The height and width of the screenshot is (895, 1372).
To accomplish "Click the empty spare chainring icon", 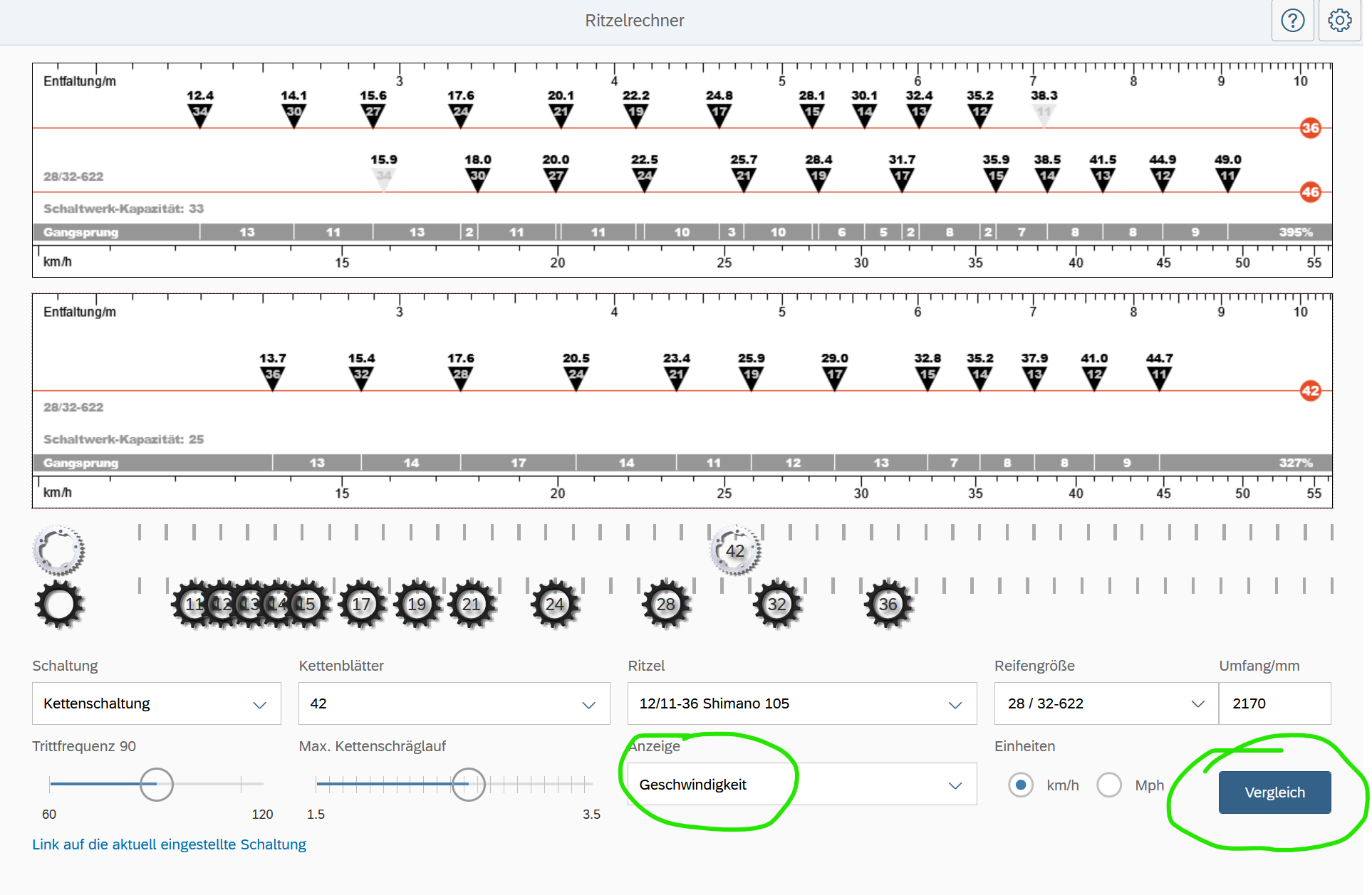I will pos(58,550).
